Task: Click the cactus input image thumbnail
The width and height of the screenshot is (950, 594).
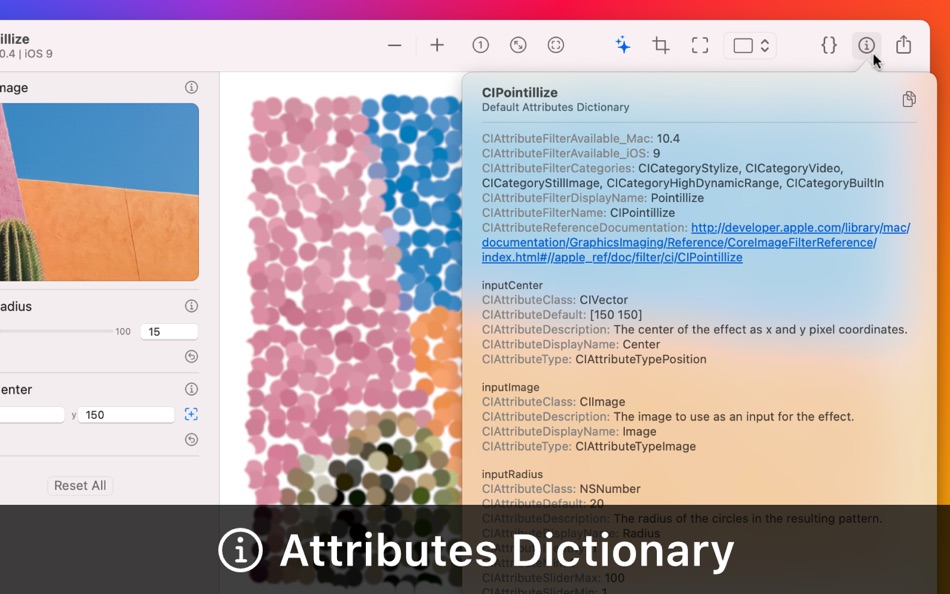Action: pos(99,192)
